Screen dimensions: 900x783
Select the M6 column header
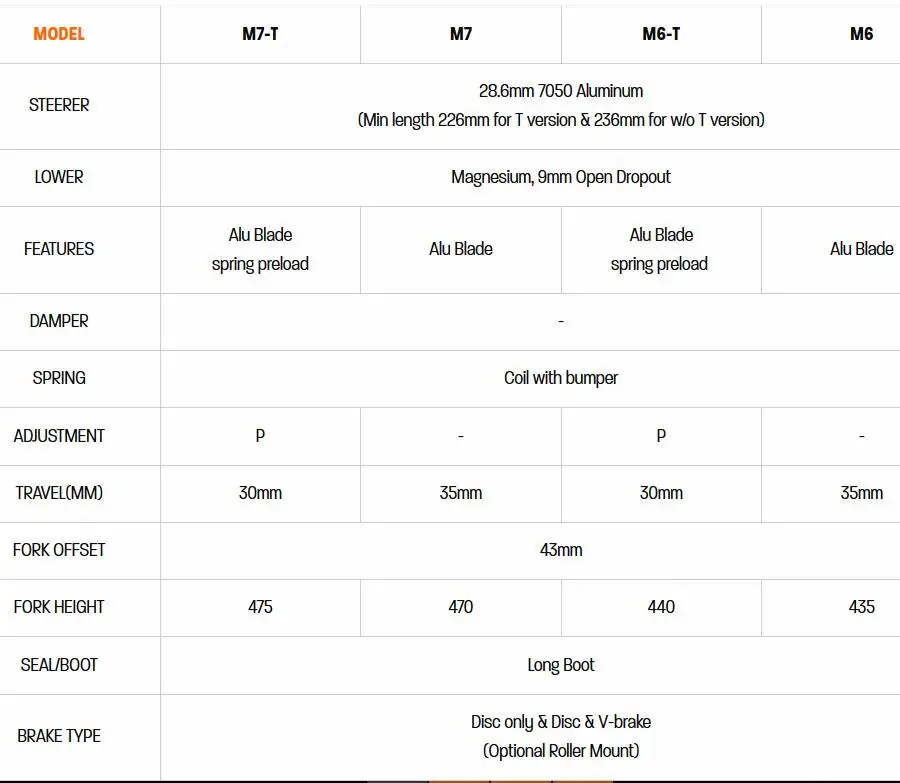coord(862,34)
